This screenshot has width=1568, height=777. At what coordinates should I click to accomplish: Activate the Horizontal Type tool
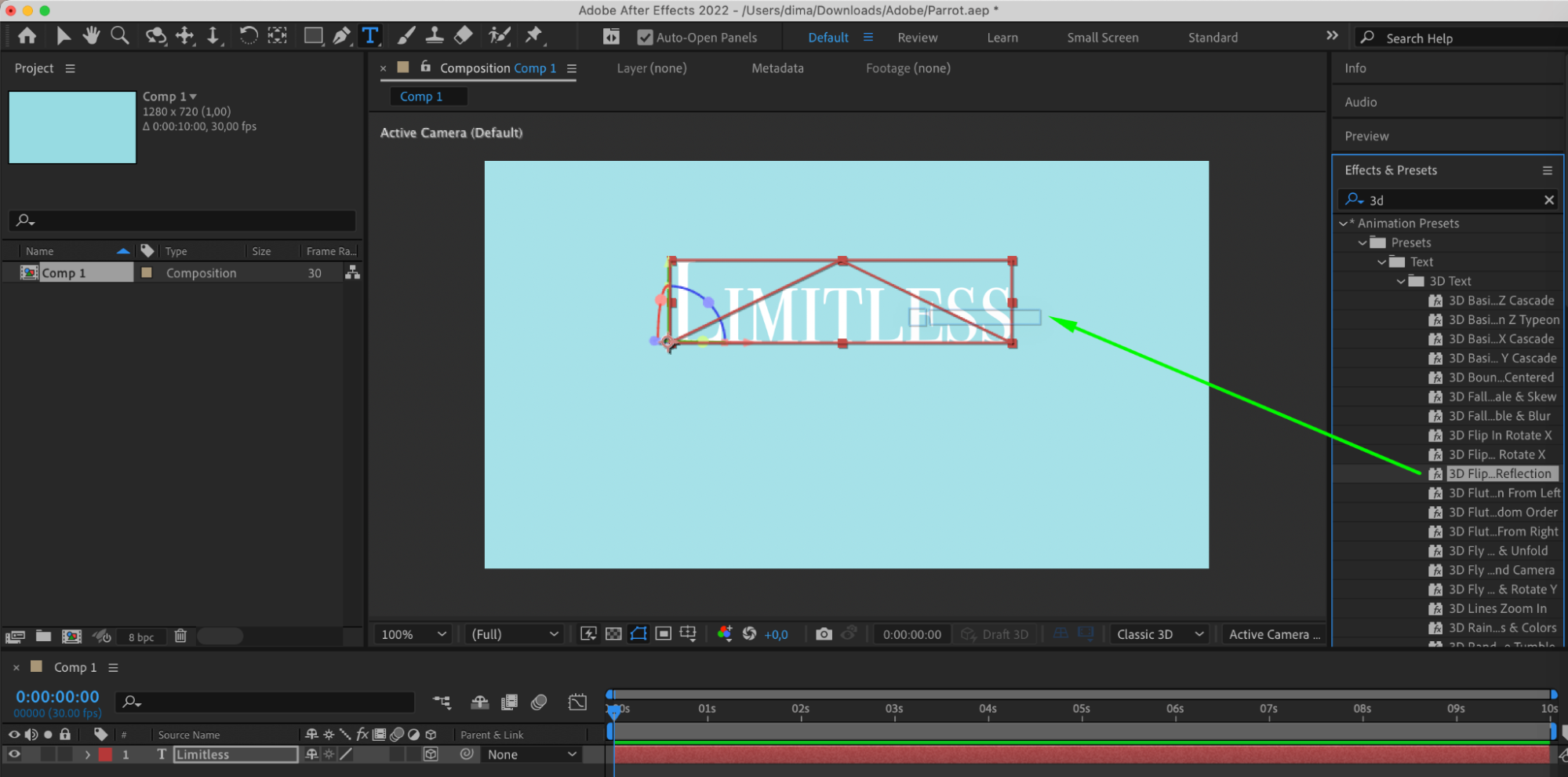pyautogui.click(x=369, y=35)
